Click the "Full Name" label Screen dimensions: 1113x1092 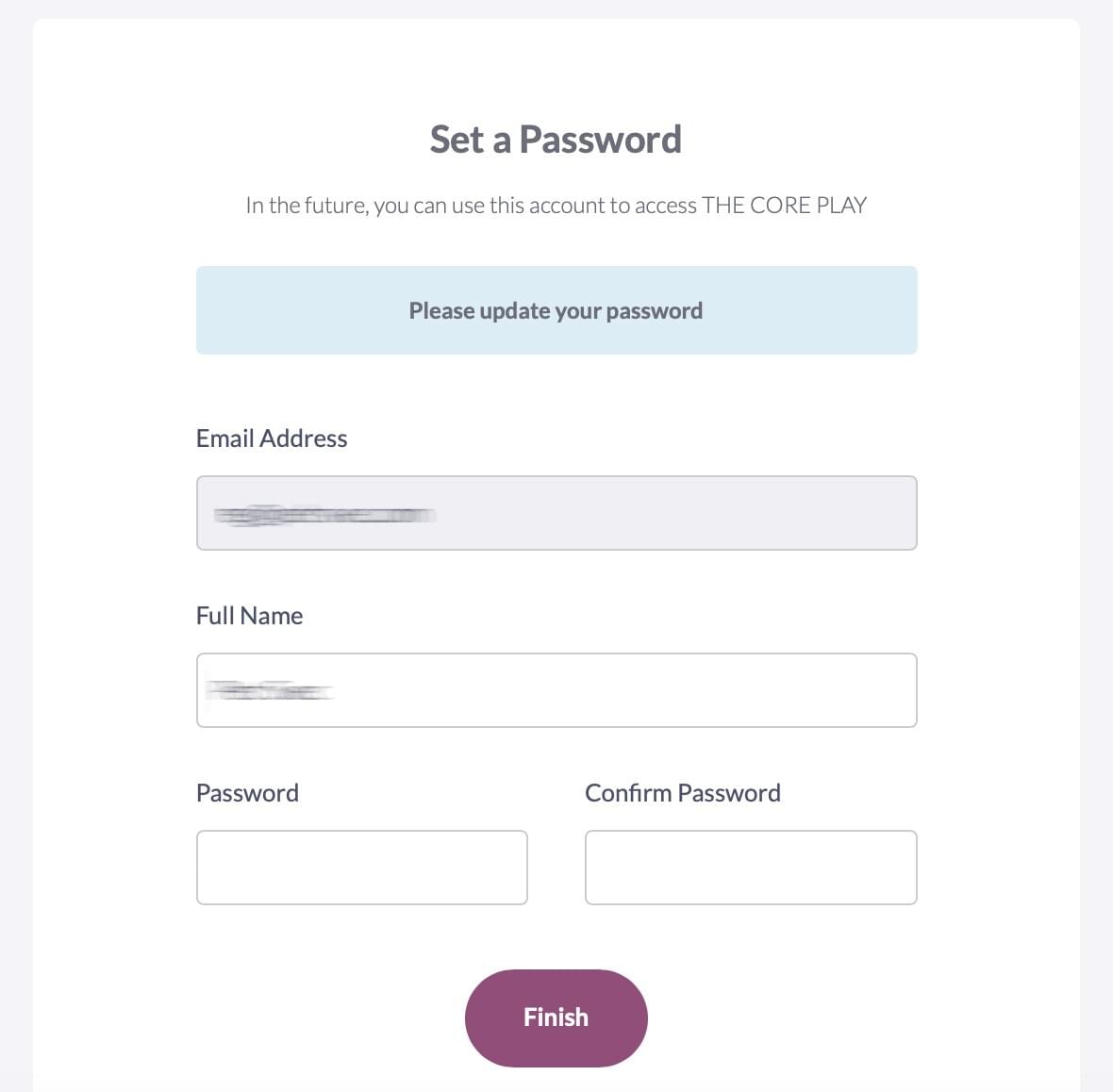[249, 616]
